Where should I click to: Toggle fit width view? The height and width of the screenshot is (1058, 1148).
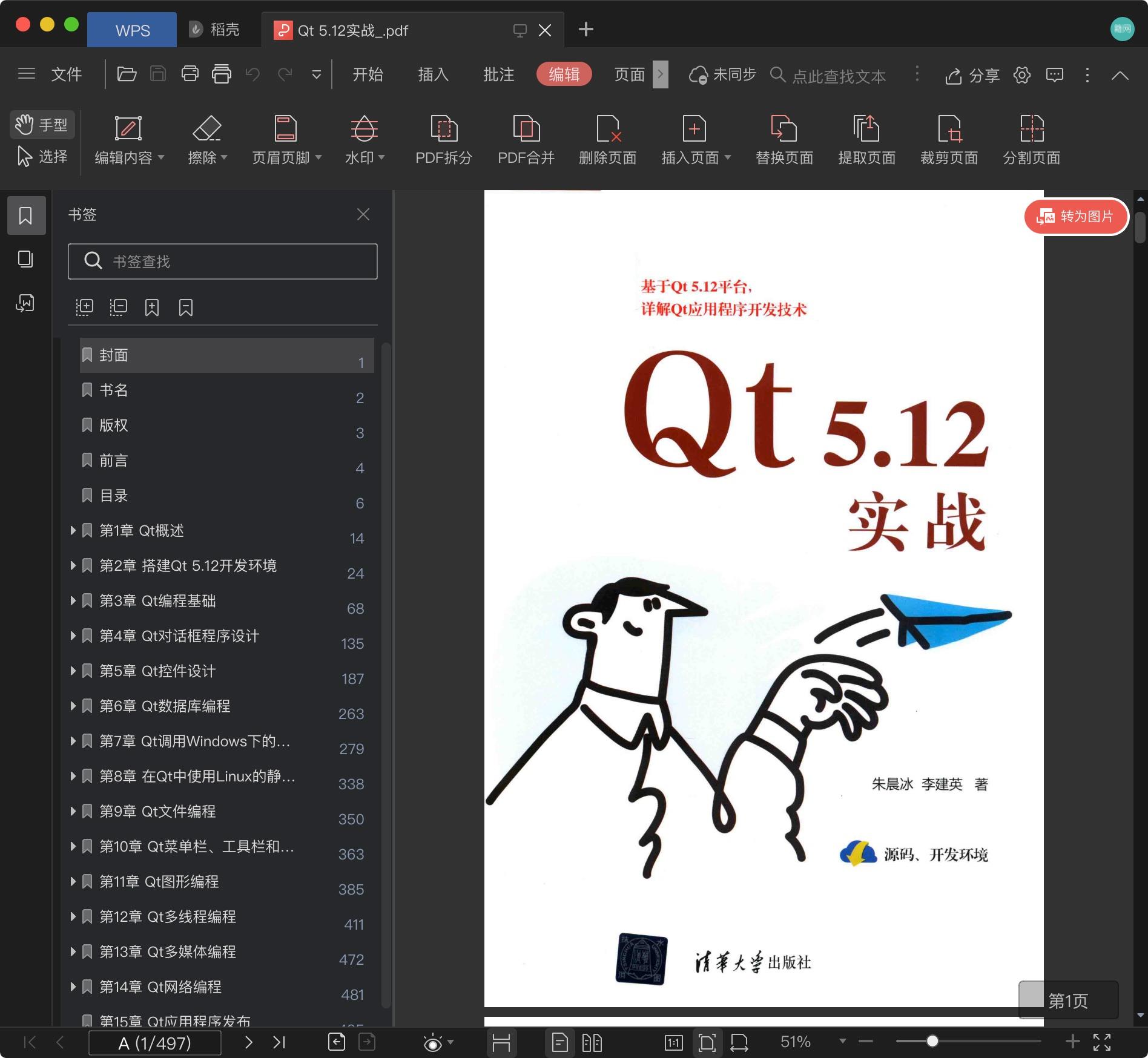click(x=739, y=1042)
